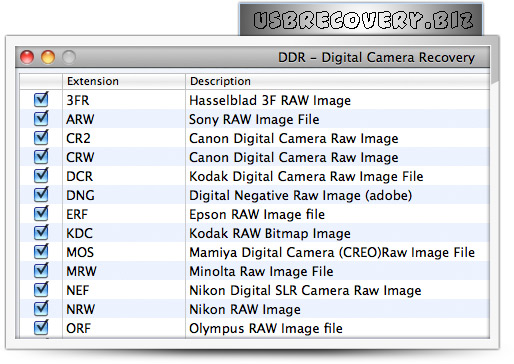
Task: Toggle the NRW Nikon RAW checkbox
Action: click(x=41, y=309)
